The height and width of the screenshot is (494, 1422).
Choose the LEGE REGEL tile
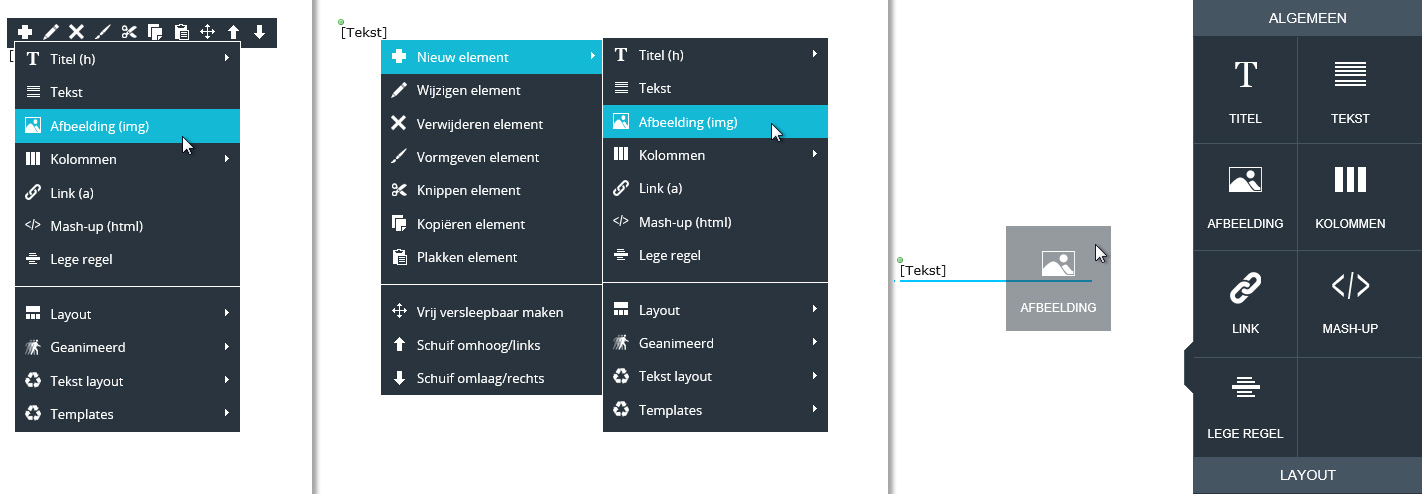(x=1245, y=407)
